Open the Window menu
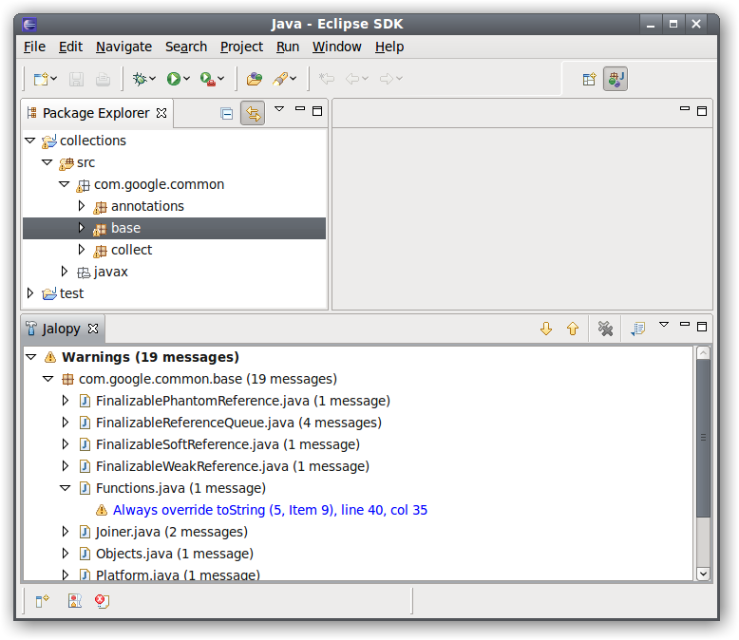Screen dimensions: 739x640 tap(337, 47)
